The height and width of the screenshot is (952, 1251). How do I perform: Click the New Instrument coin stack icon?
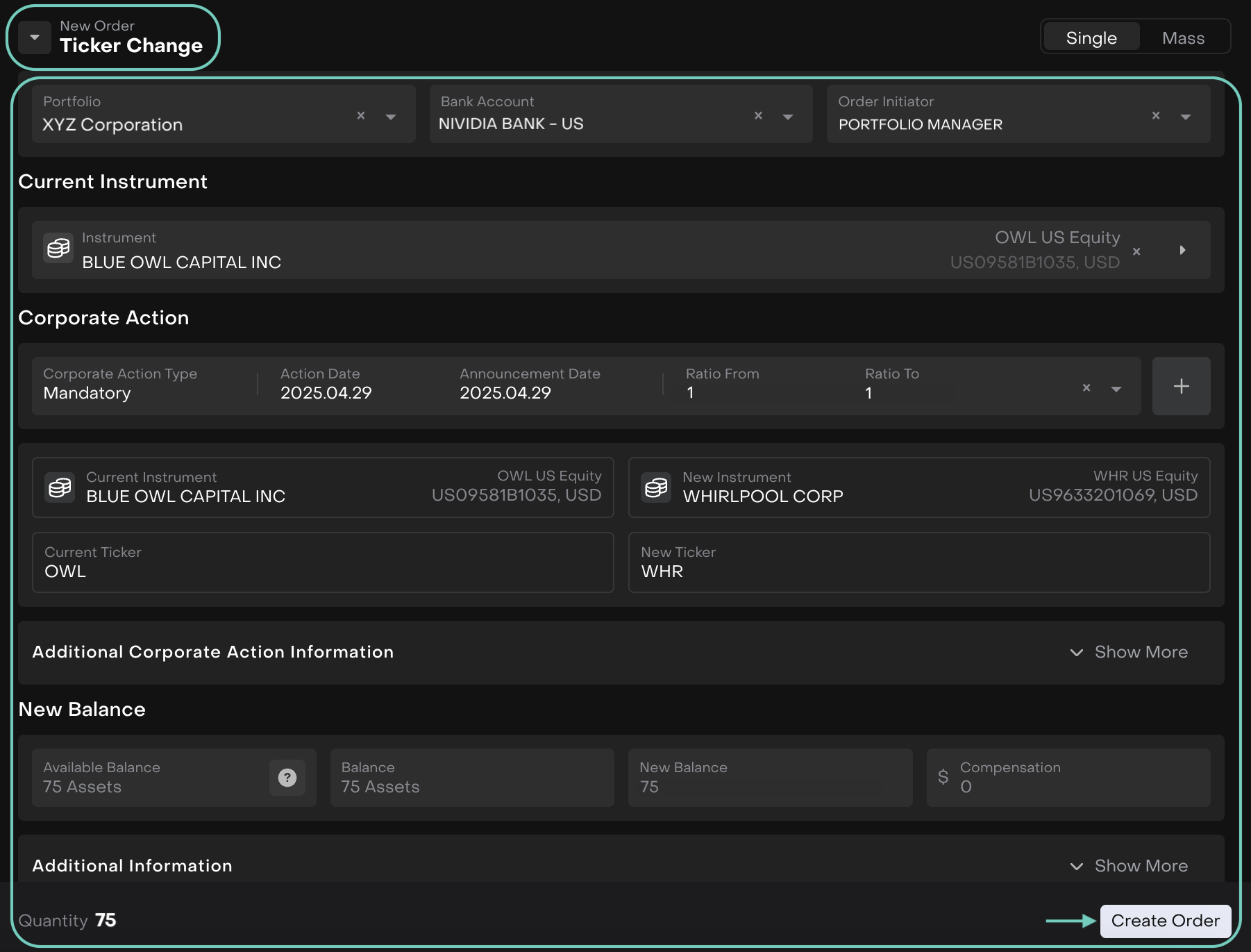[x=656, y=487]
